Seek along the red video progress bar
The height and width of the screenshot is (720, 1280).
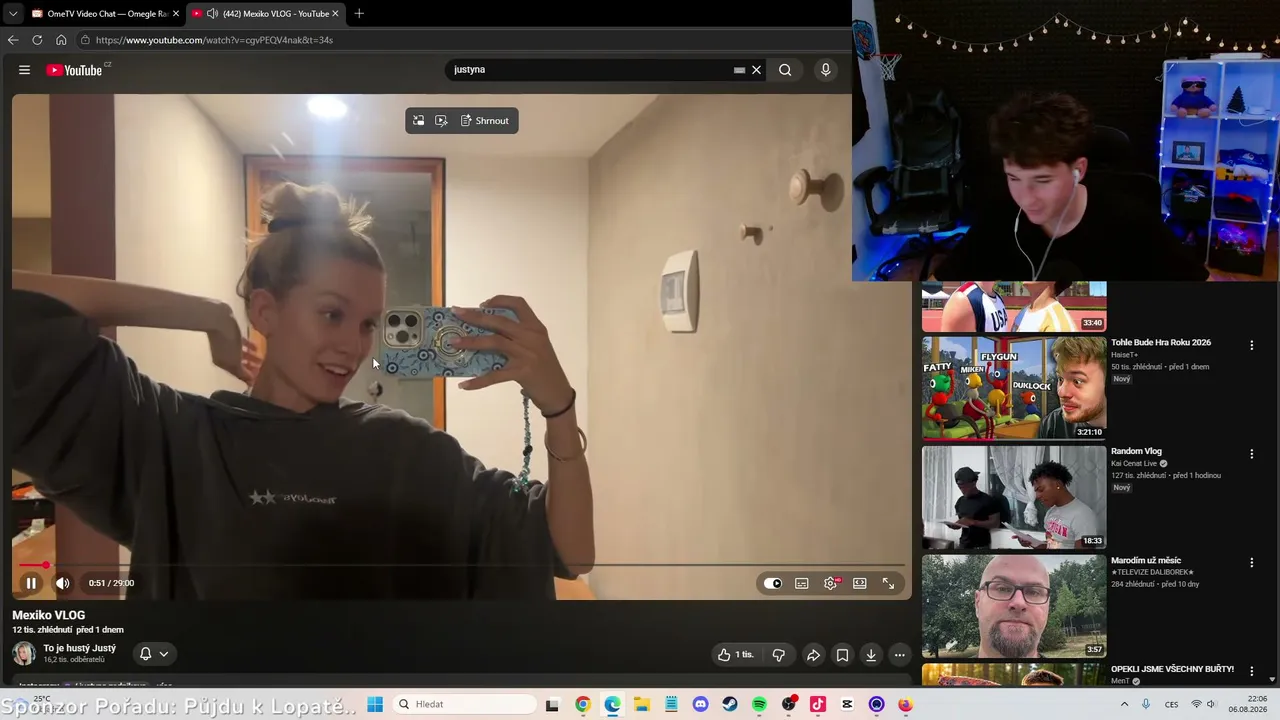tap(460, 565)
